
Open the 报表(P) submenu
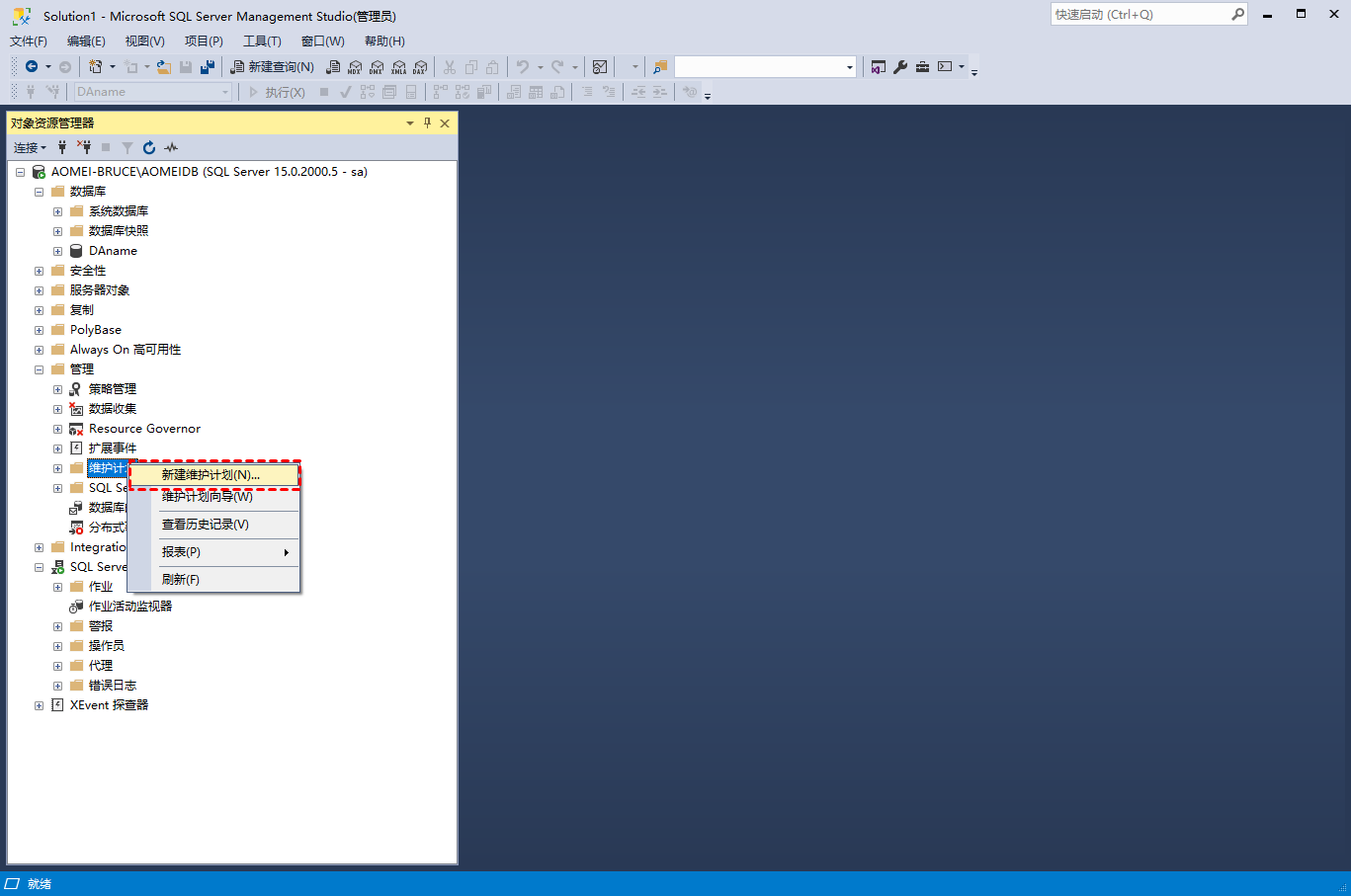[x=182, y=552]
